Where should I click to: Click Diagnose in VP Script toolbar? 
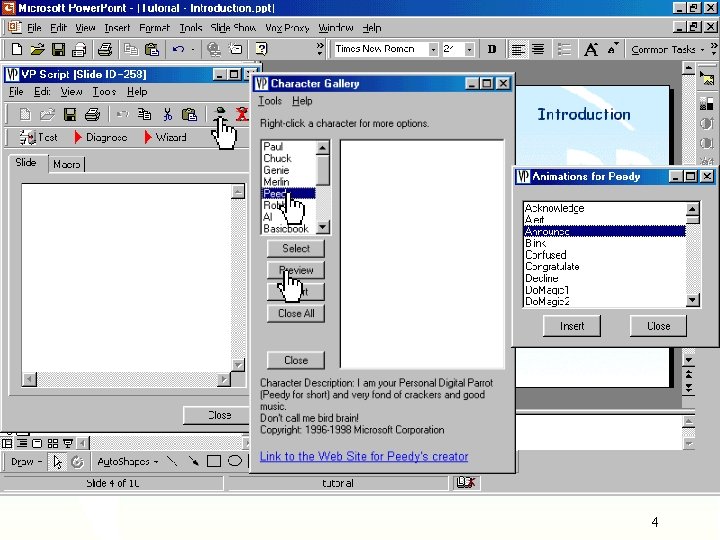[x=101, y=137]
